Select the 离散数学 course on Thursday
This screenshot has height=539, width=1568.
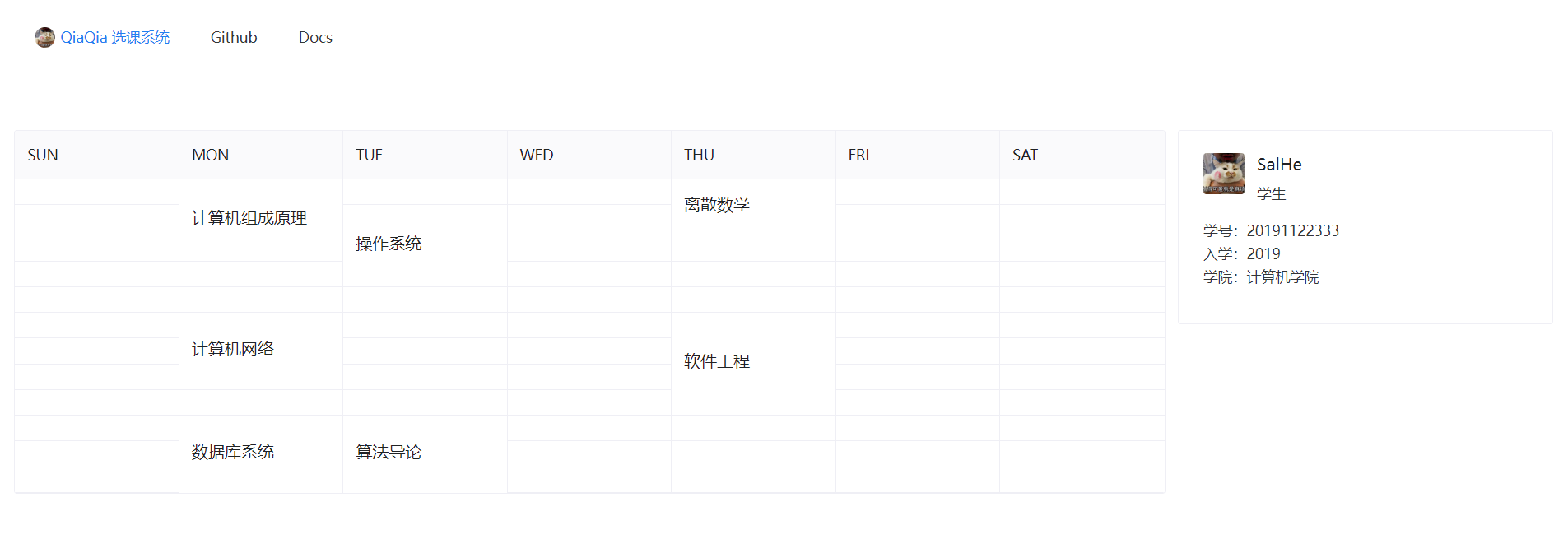click(x=753, y=206)
